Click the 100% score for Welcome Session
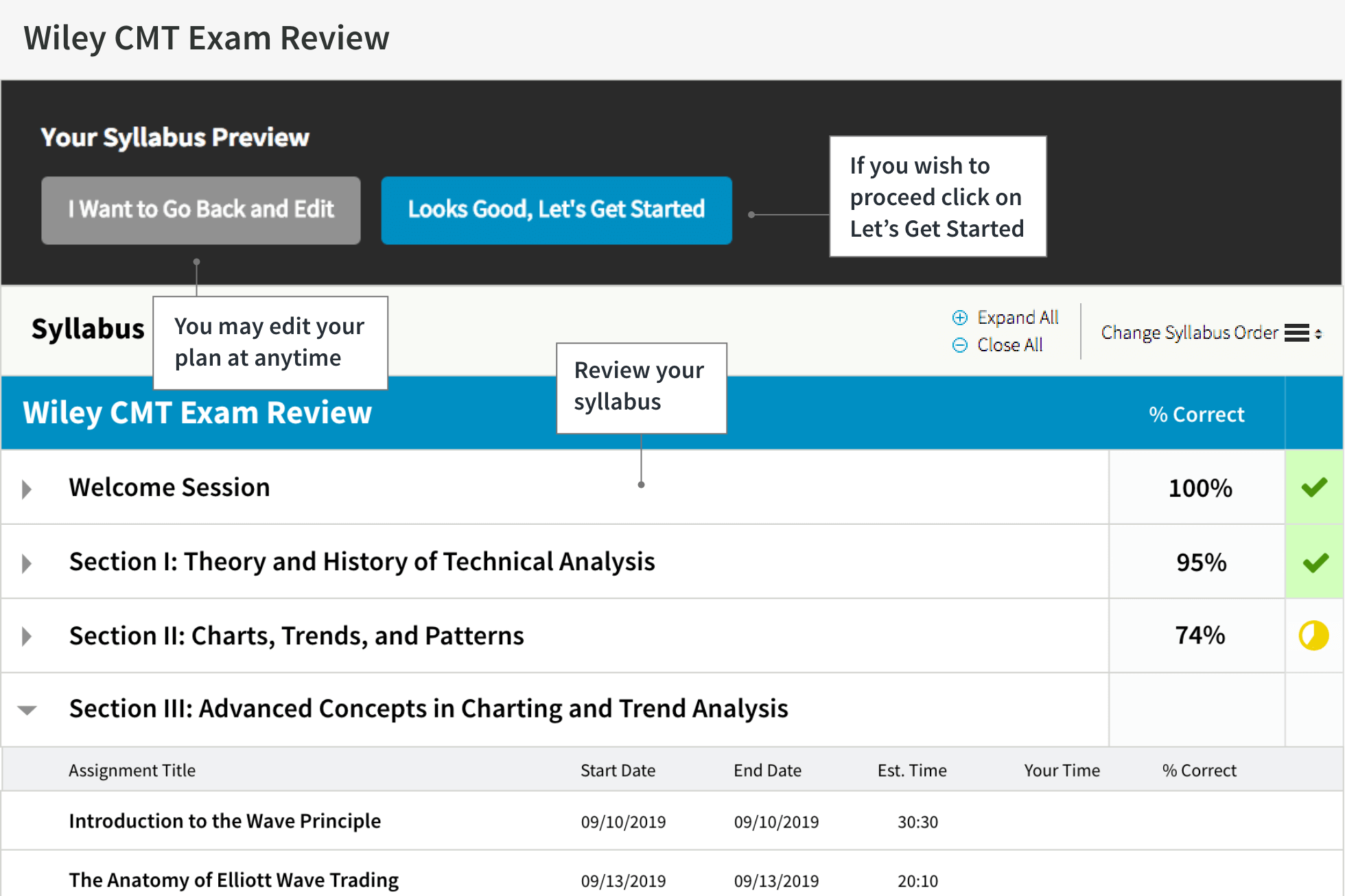Viewport: 1345px width, 896px height. 1200,488
